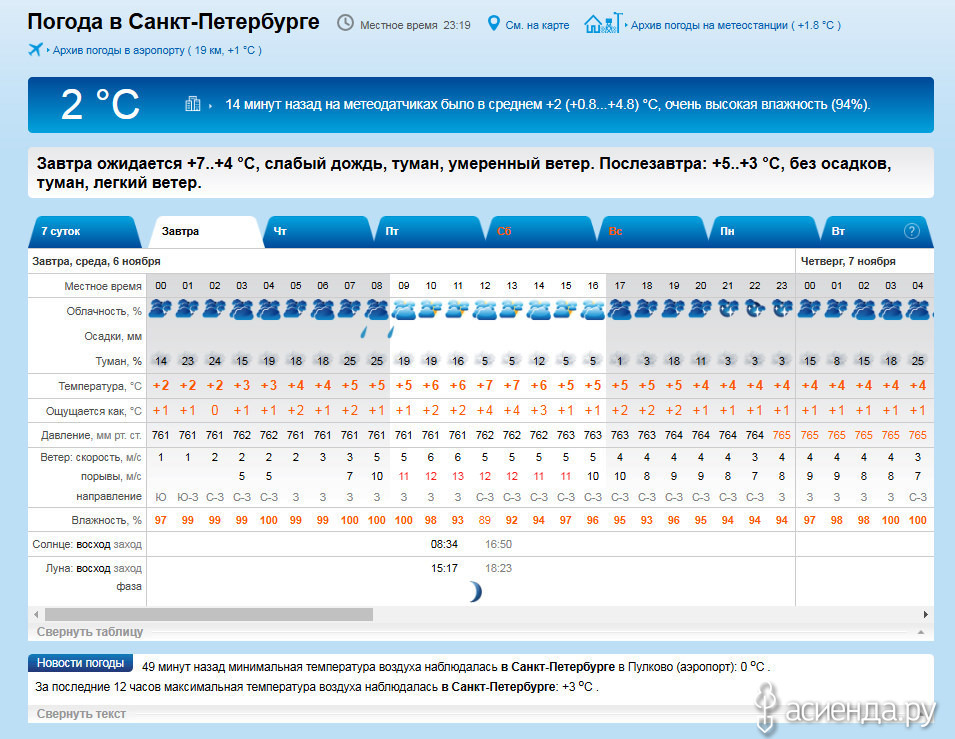955x739 pixels.
Task: Click pressure value 764 at hour 19
Action: click(x=674, y=435)
